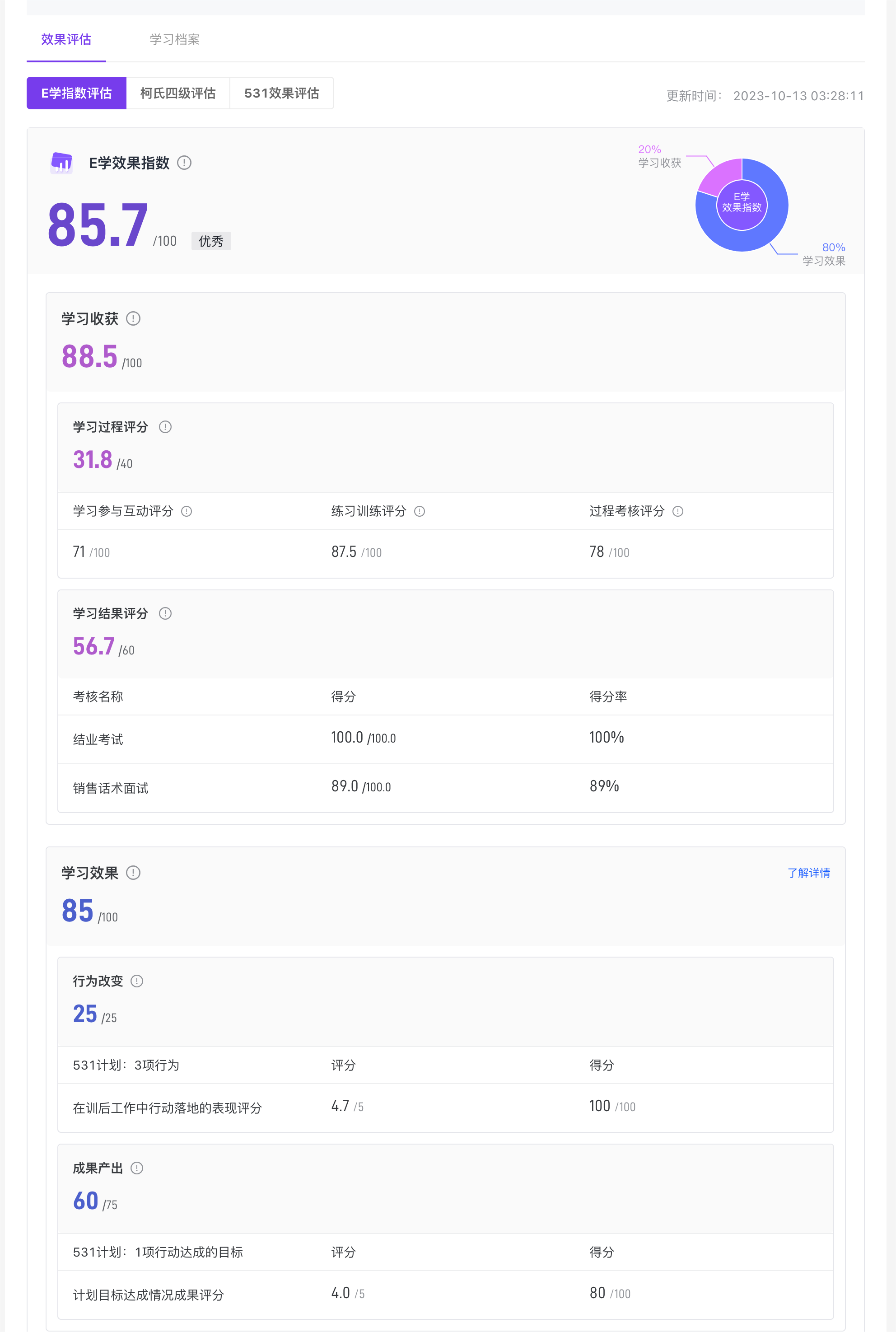Click info icon next to E学效果指数
Viewport: 896px width, 1332px height.
pyautogui.click(x=184, y=163)
